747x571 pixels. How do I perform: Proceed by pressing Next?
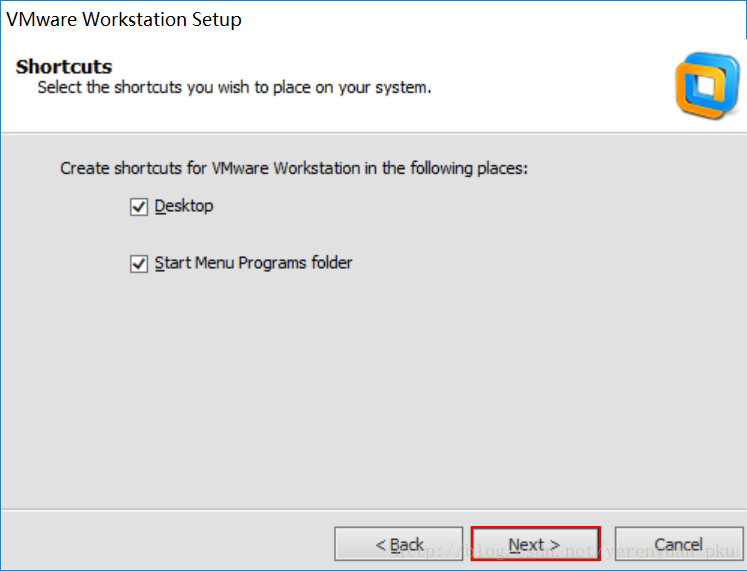pyautogui.click(x=535, y=544)
